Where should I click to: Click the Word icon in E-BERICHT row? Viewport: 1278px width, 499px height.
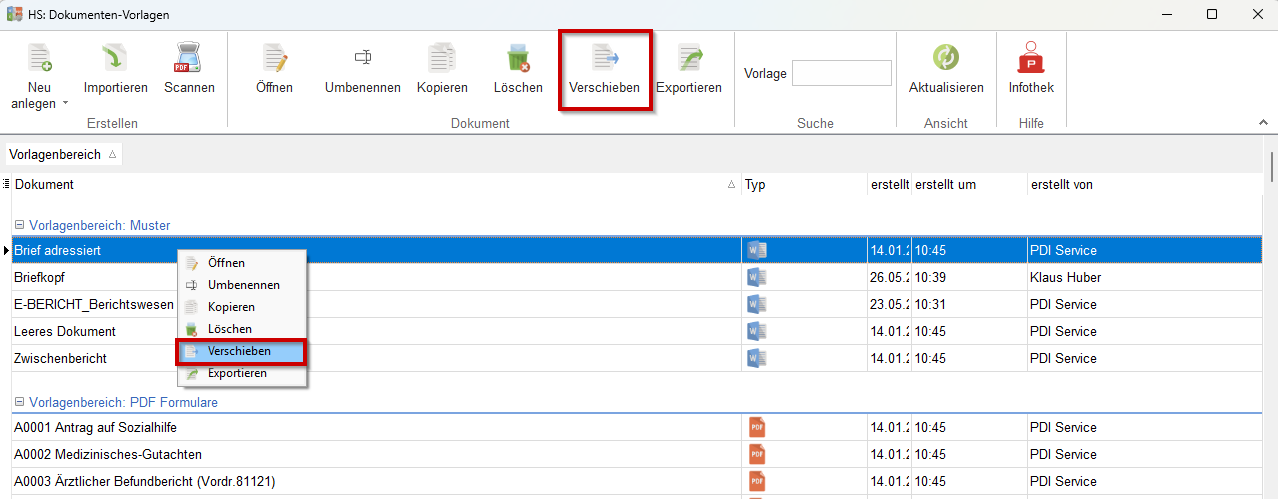coord(757,304)
